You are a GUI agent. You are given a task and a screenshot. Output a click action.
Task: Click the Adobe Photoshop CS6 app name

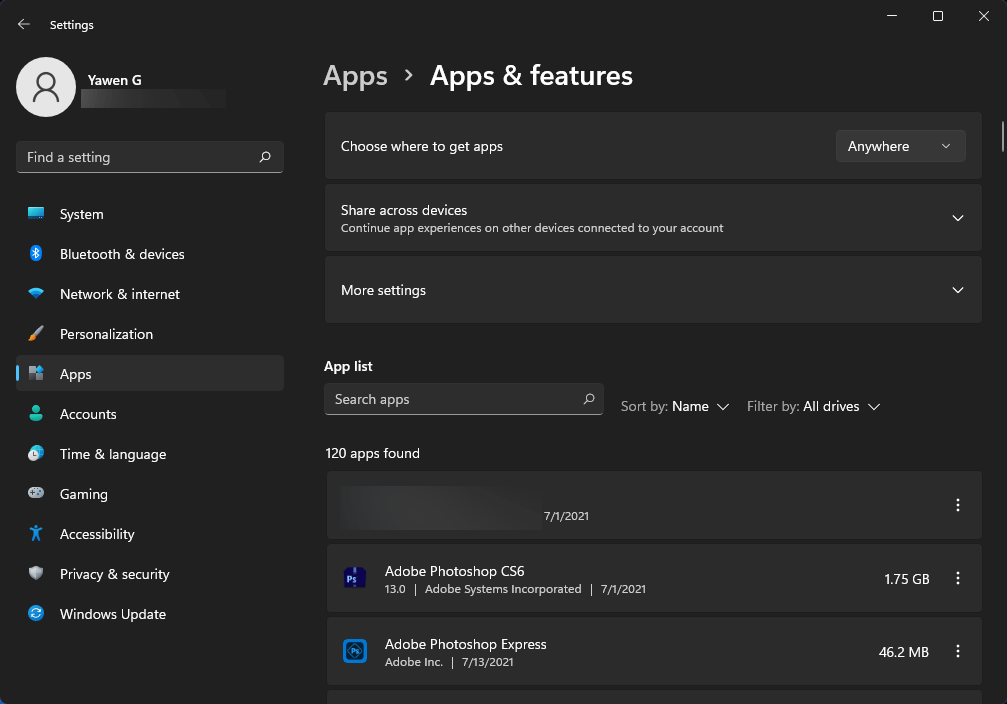(x=455, y=571)
